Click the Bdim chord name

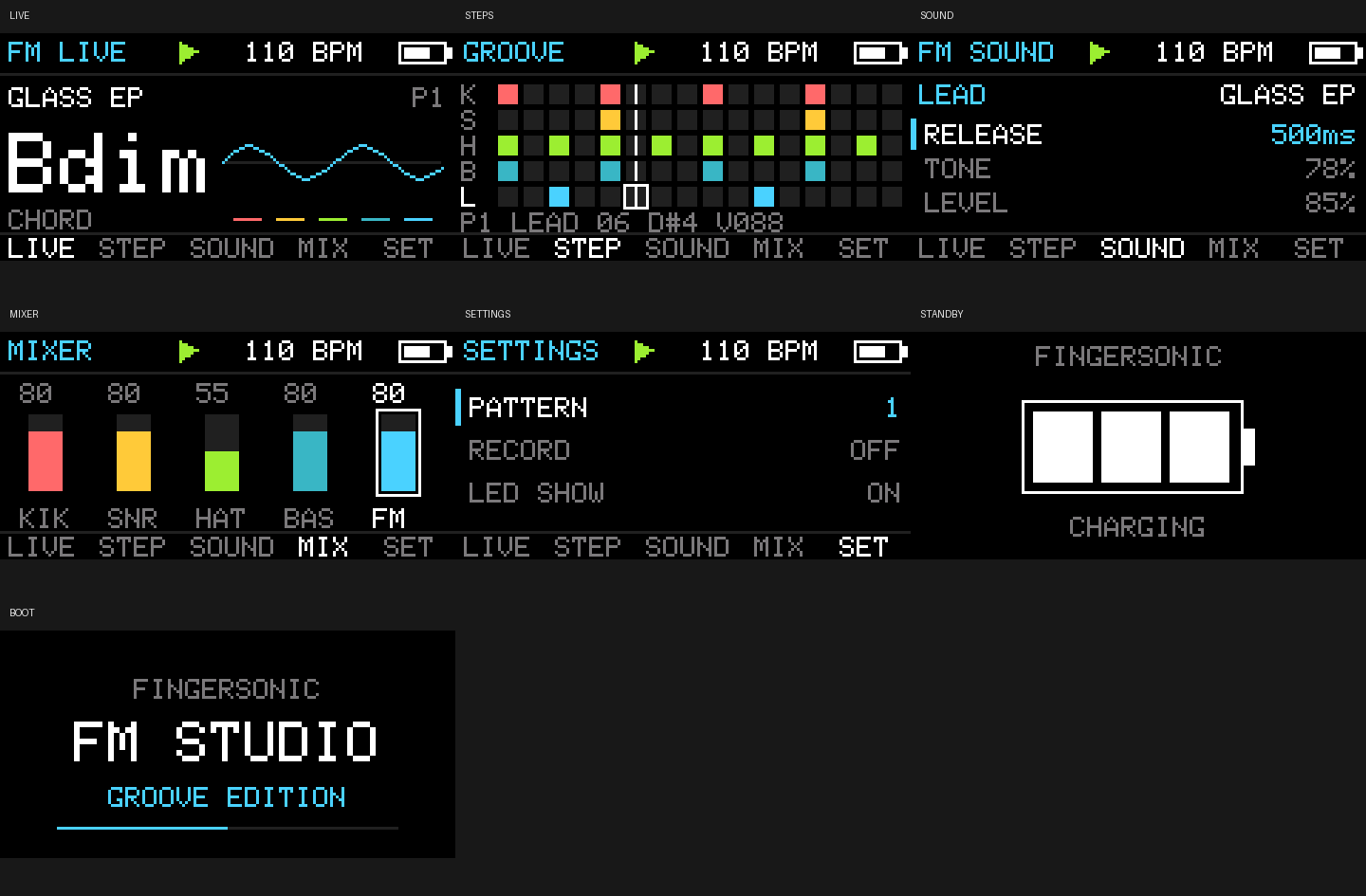point(106,162)
